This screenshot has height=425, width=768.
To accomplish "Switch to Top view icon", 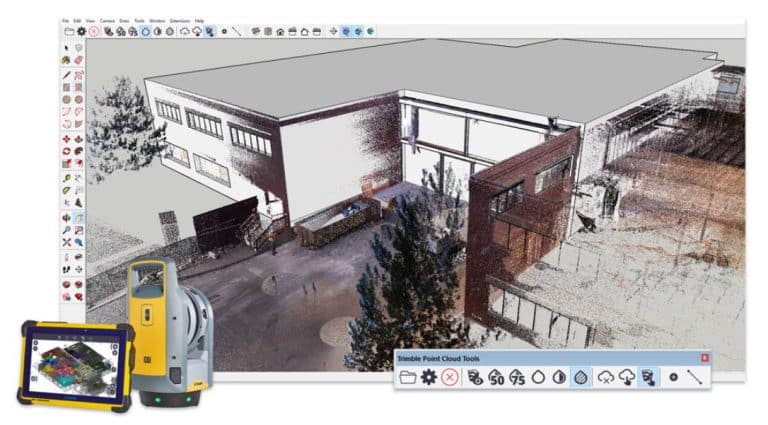I will (x=268, y=31).
